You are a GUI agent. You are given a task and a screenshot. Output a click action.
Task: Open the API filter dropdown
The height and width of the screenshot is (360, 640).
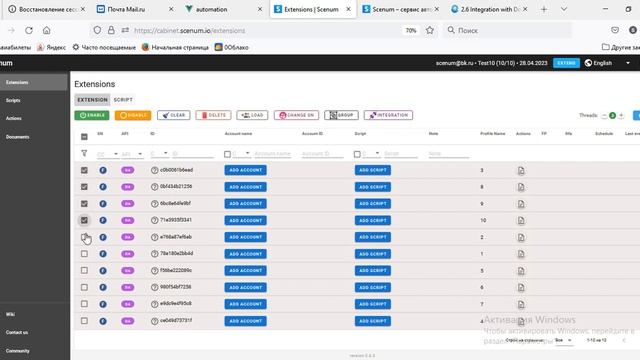132,154
